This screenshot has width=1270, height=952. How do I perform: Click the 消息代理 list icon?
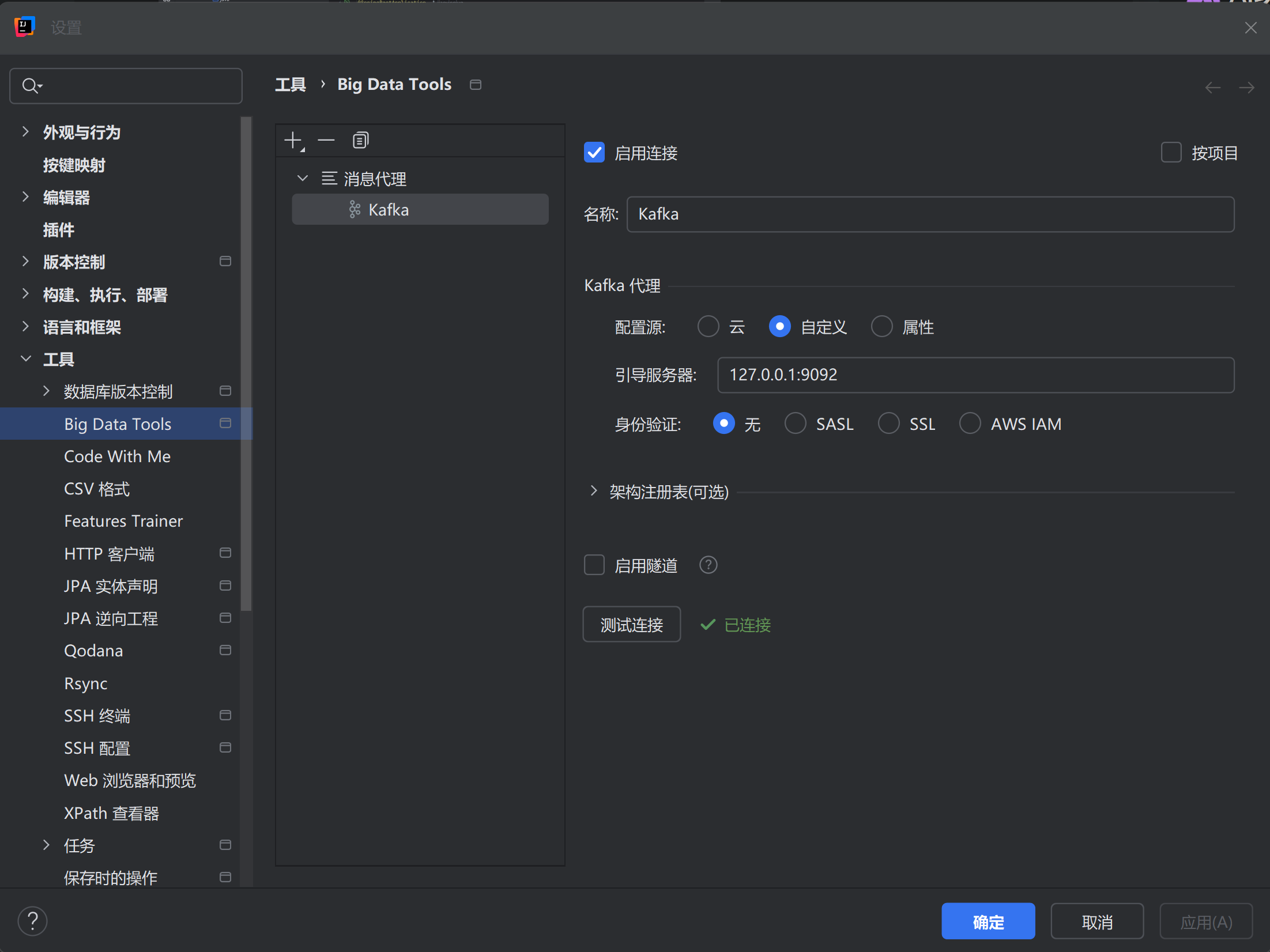(x=329, y=178)
